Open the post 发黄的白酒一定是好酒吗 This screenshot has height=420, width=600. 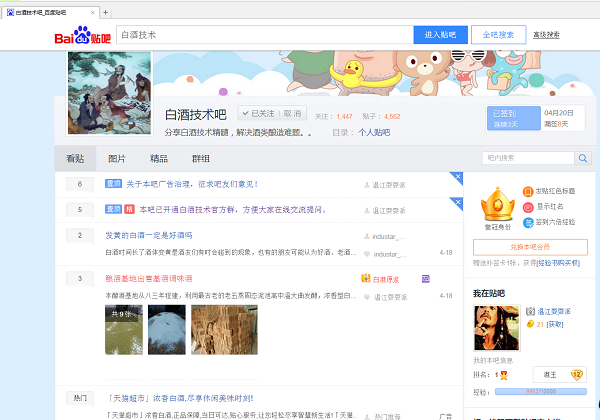point(149,235)
